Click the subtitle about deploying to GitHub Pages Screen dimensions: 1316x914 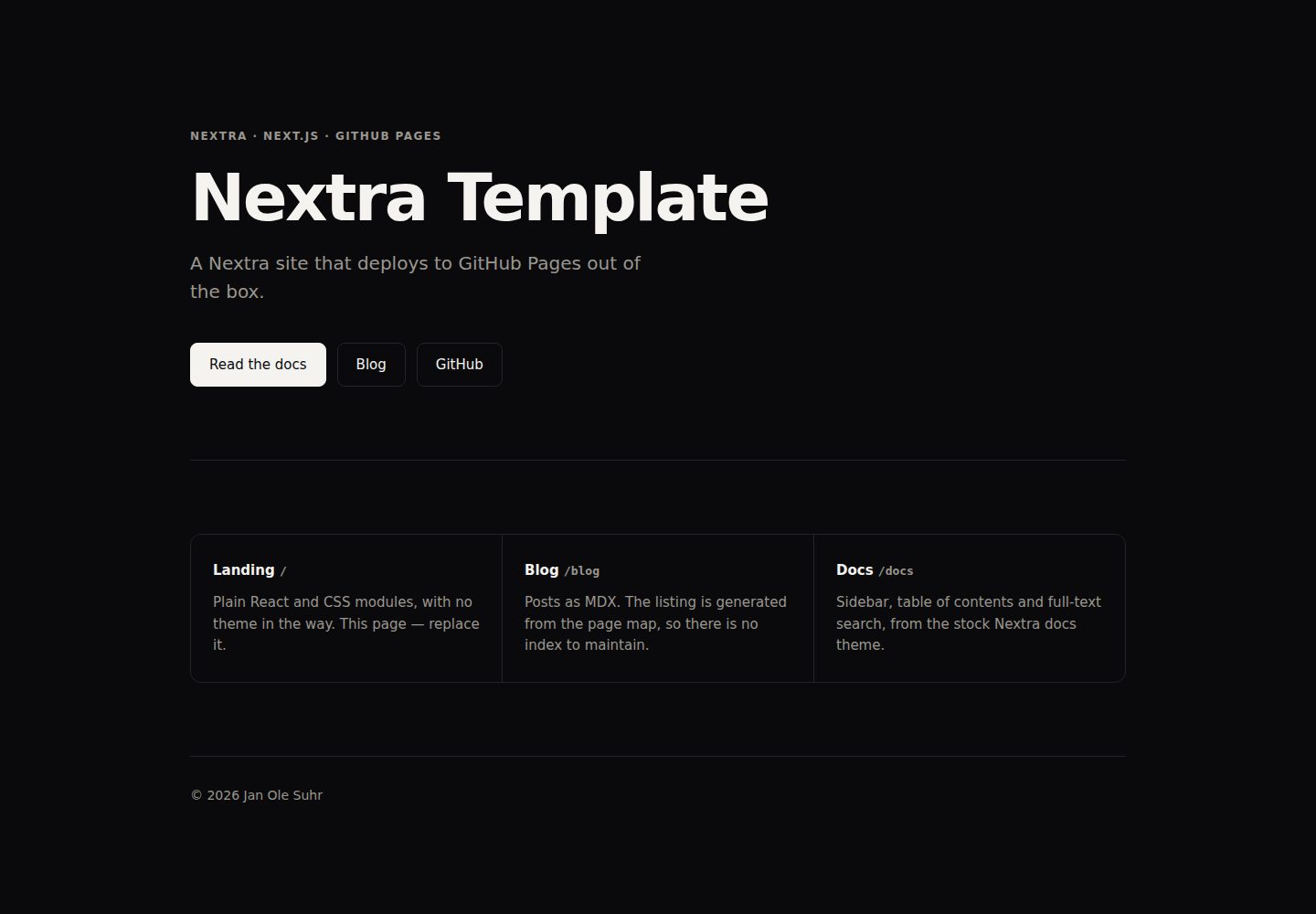coord(416,277)
